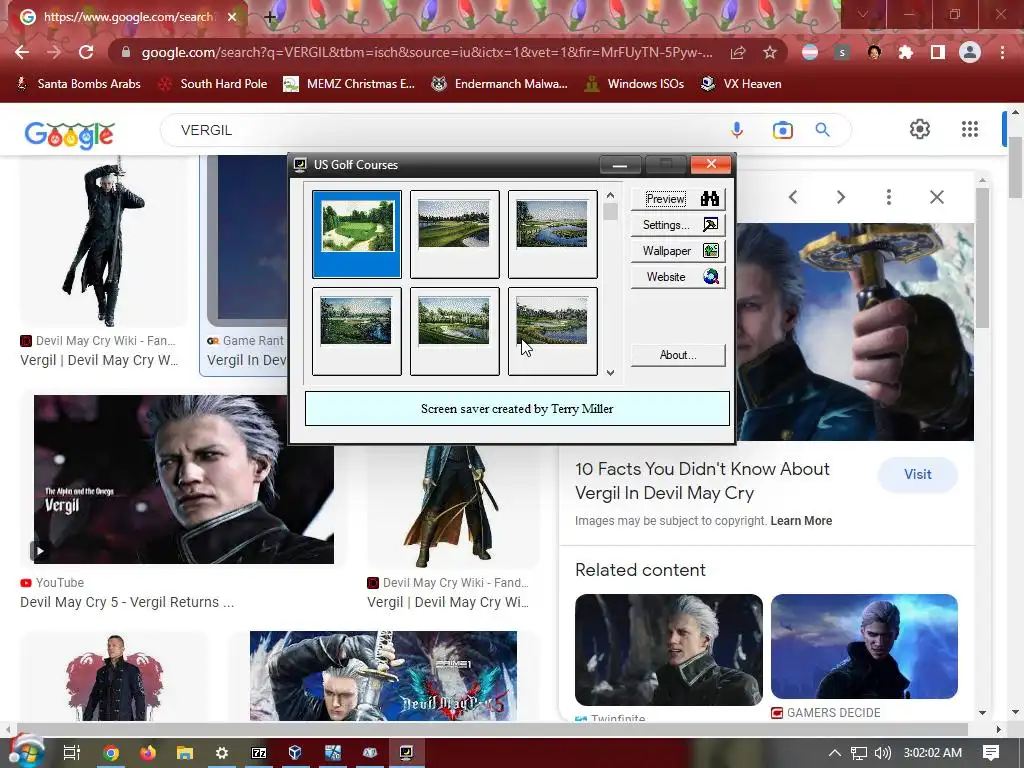The height and width of the screenshot is (768, 1024).
Task: Select the first golf course thumbnail highlighted blue
Action: pos(357,234)
